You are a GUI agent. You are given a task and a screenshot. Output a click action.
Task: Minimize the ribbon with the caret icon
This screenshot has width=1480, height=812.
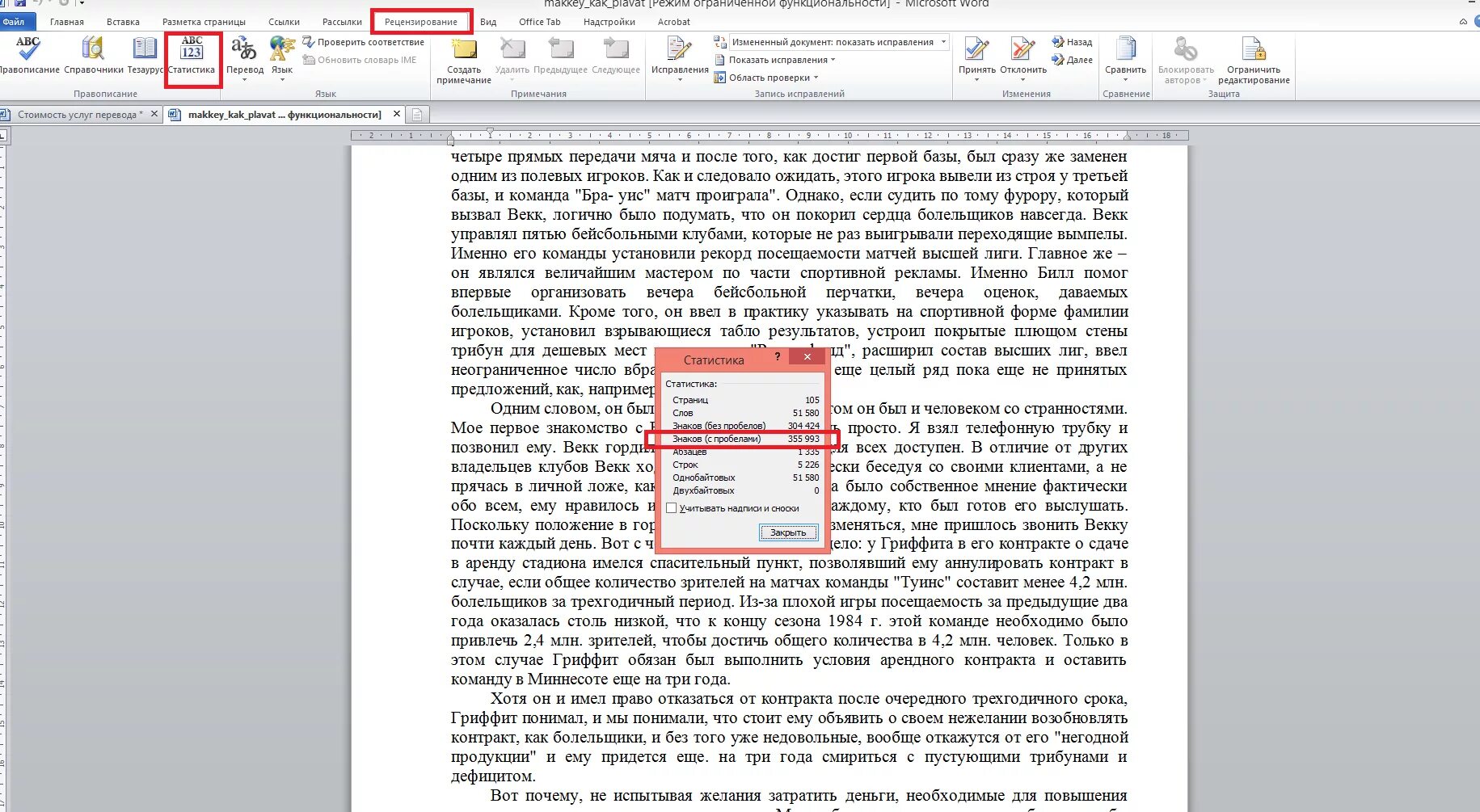pos(1464,22)
